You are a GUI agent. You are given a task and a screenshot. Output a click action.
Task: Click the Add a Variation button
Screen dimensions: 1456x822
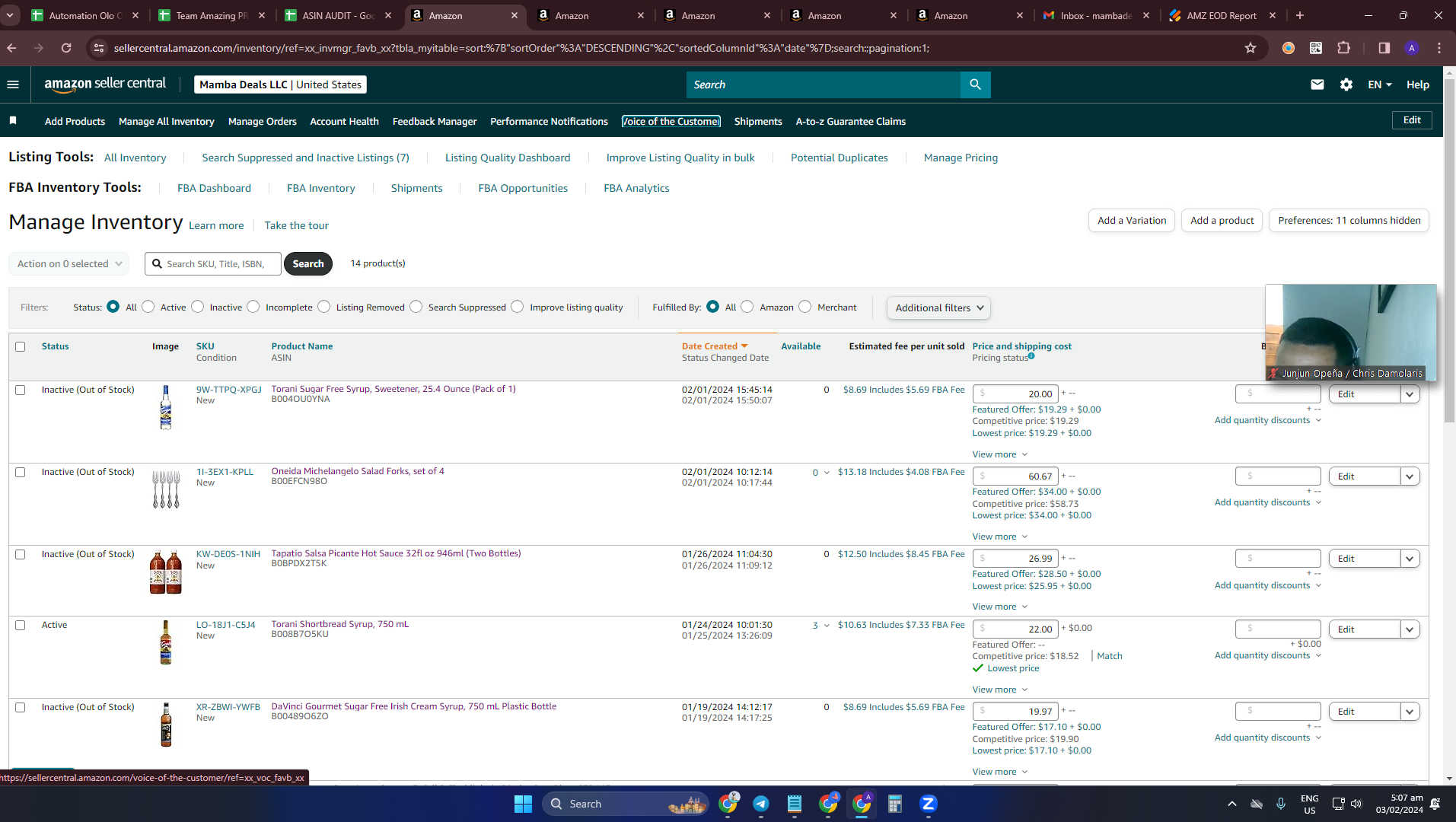(x=1132, y=220)
